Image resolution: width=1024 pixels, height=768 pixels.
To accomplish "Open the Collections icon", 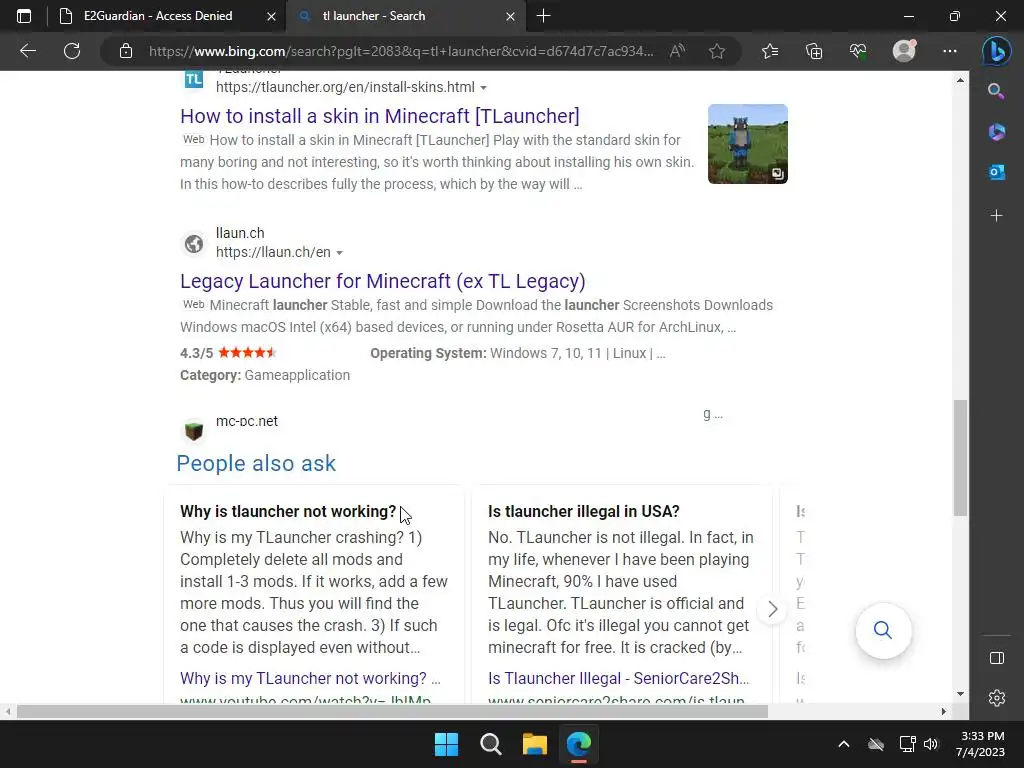I will coord(814,51).
